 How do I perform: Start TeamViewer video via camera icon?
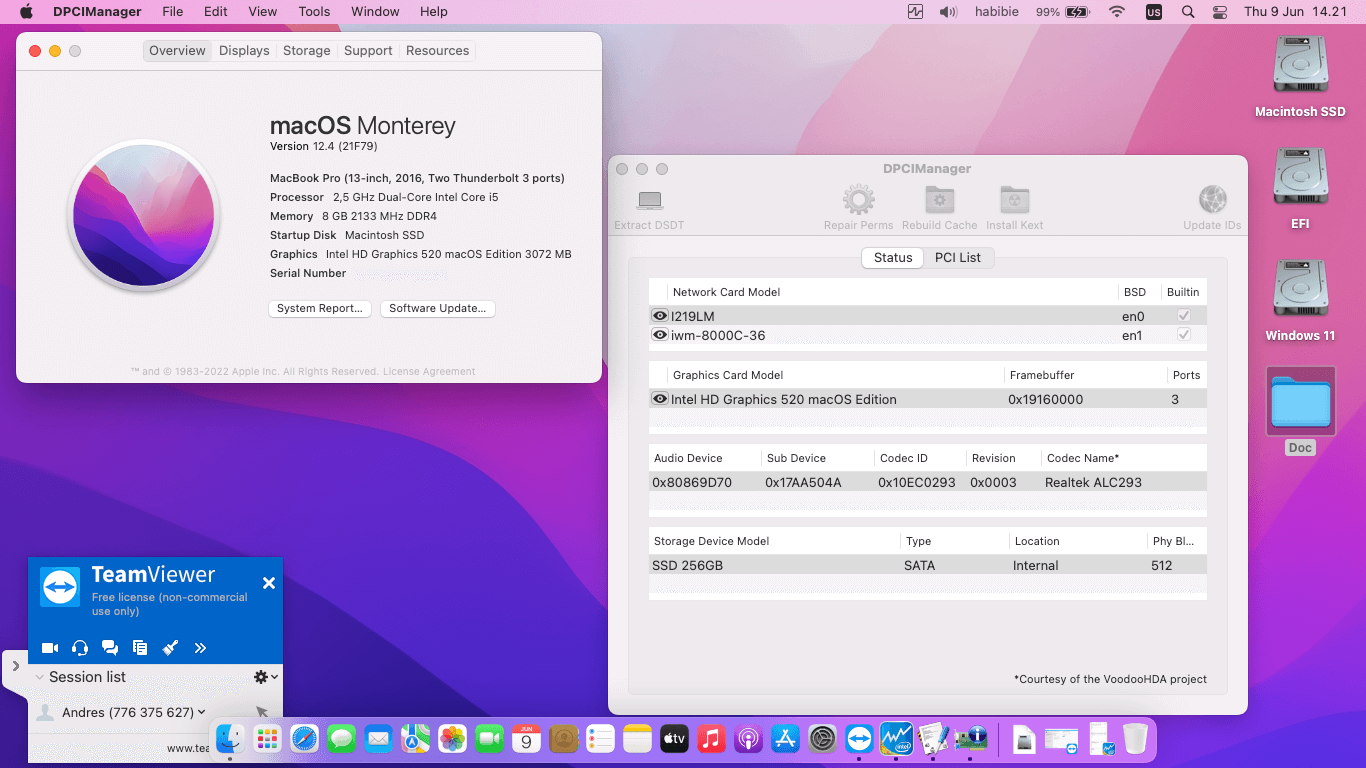pos(50,648)
